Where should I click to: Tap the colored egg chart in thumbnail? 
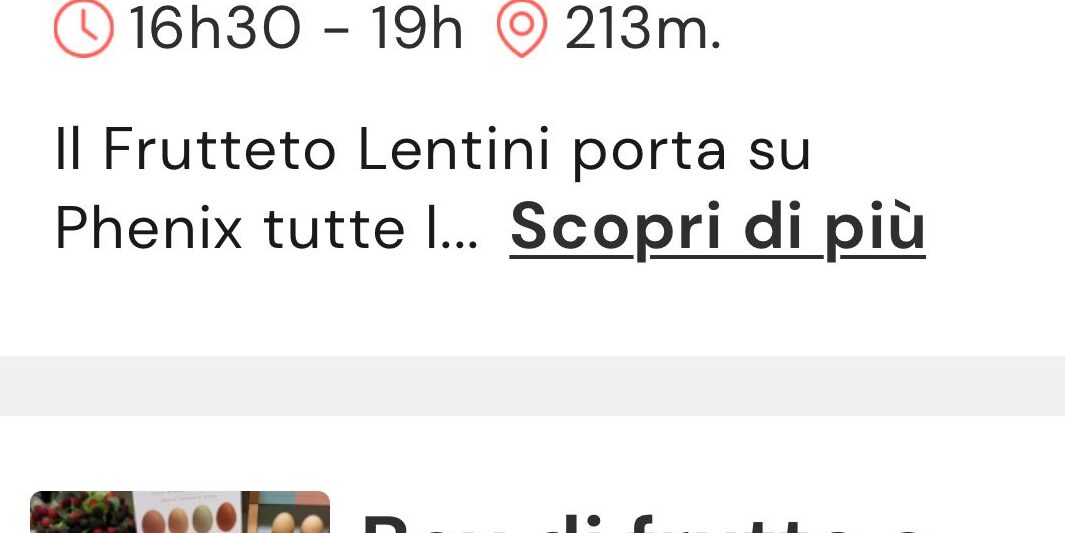[x=187, y=513]
